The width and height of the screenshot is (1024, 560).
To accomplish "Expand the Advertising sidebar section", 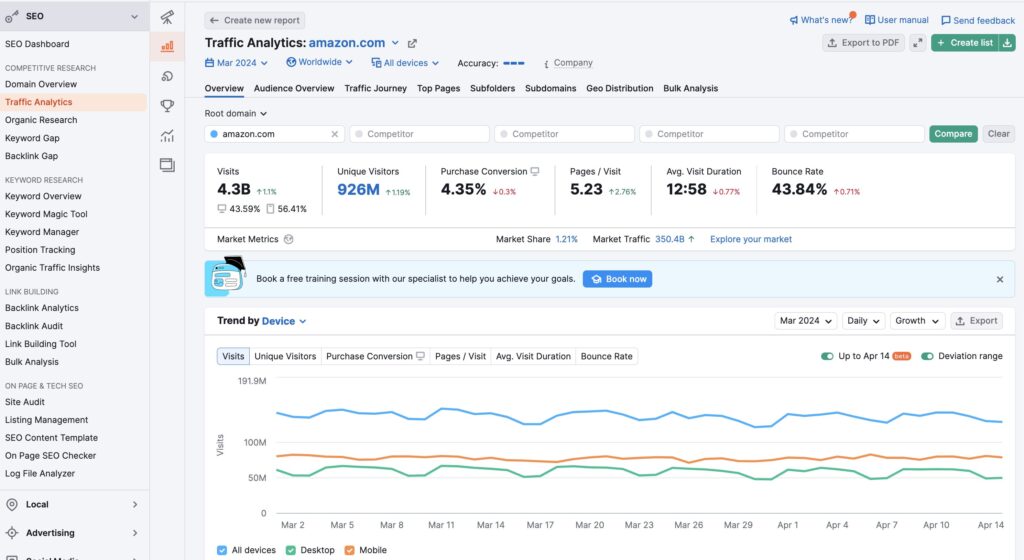I will pyautogui.click(x=135, y=533).
